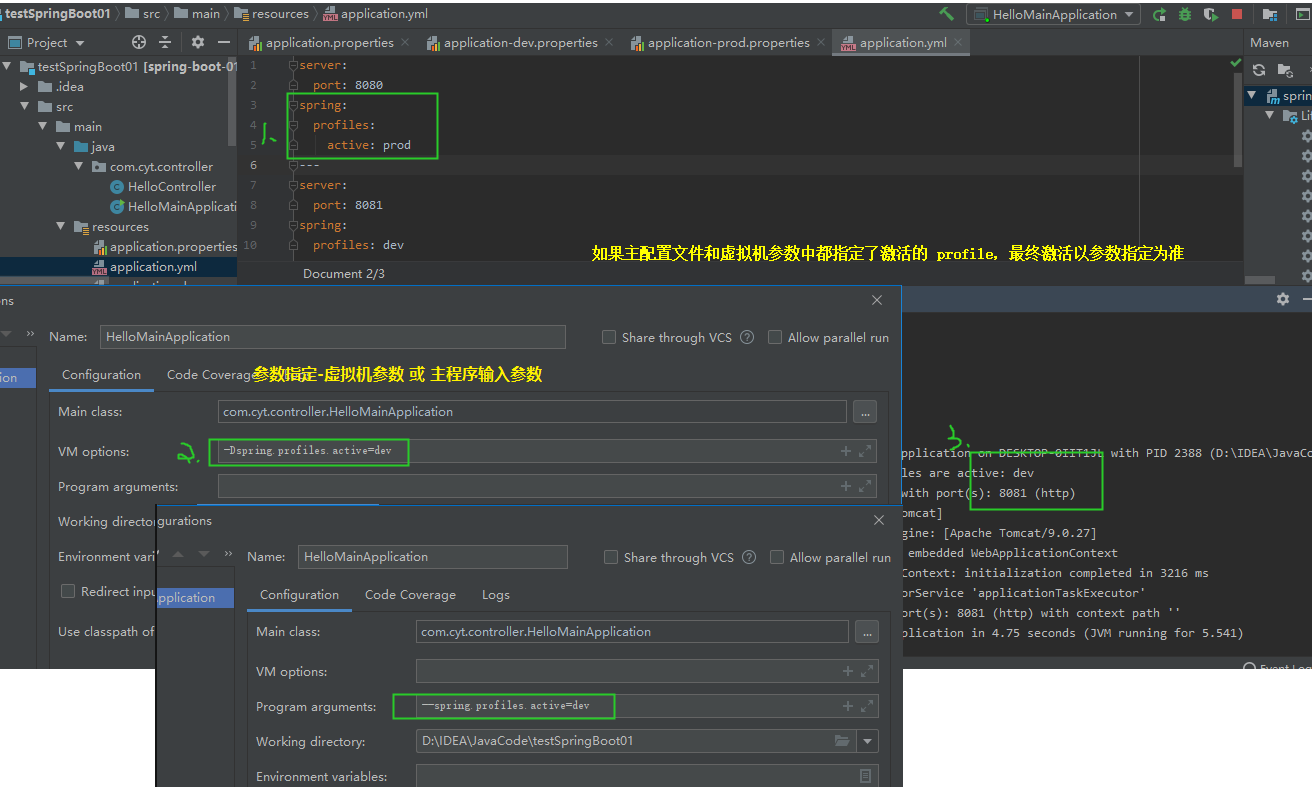
Task: Expand the filled Program arguments field editor
Action: 868,706
